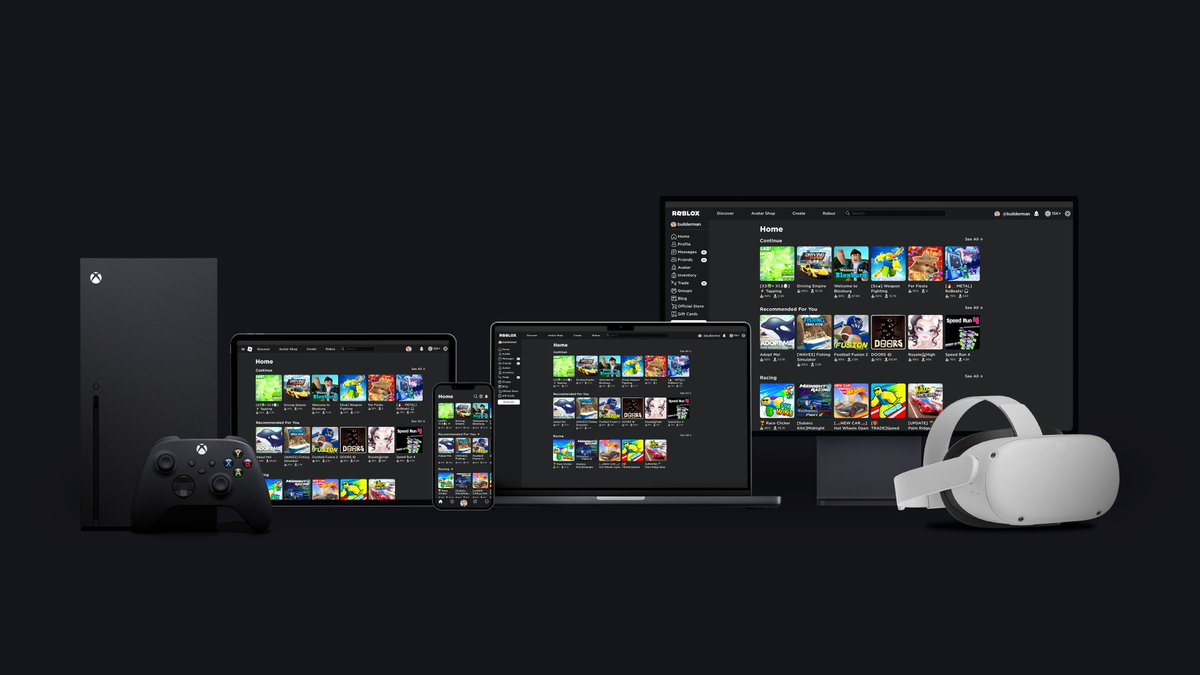Open Blog in the monitor's sidebar
The image size is (1200, 675).
(x=679, y=298)
